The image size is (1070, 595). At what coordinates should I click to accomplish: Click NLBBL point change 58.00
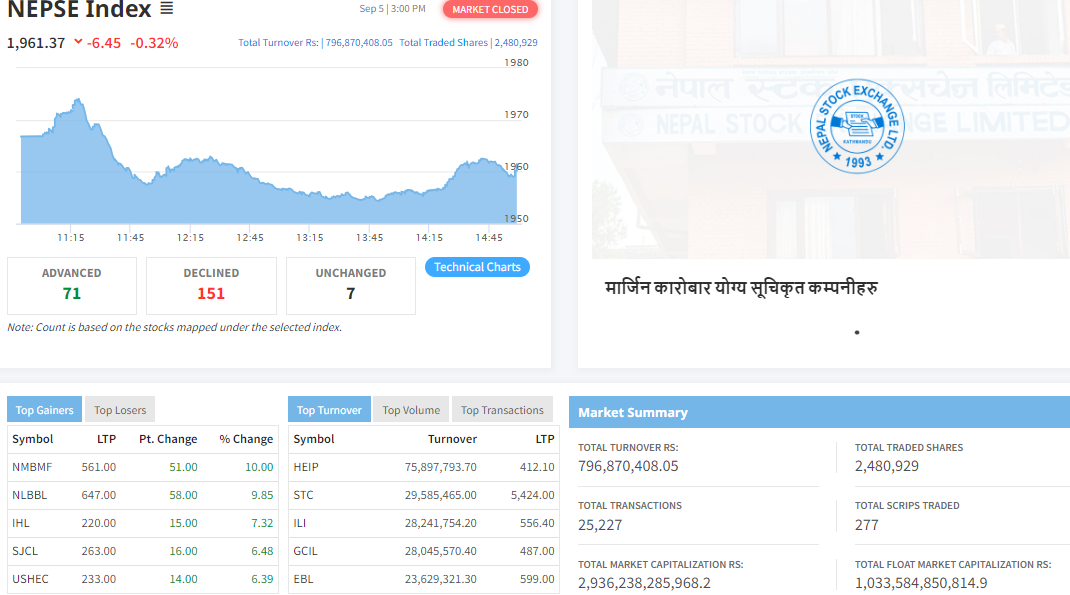[184, 495]
